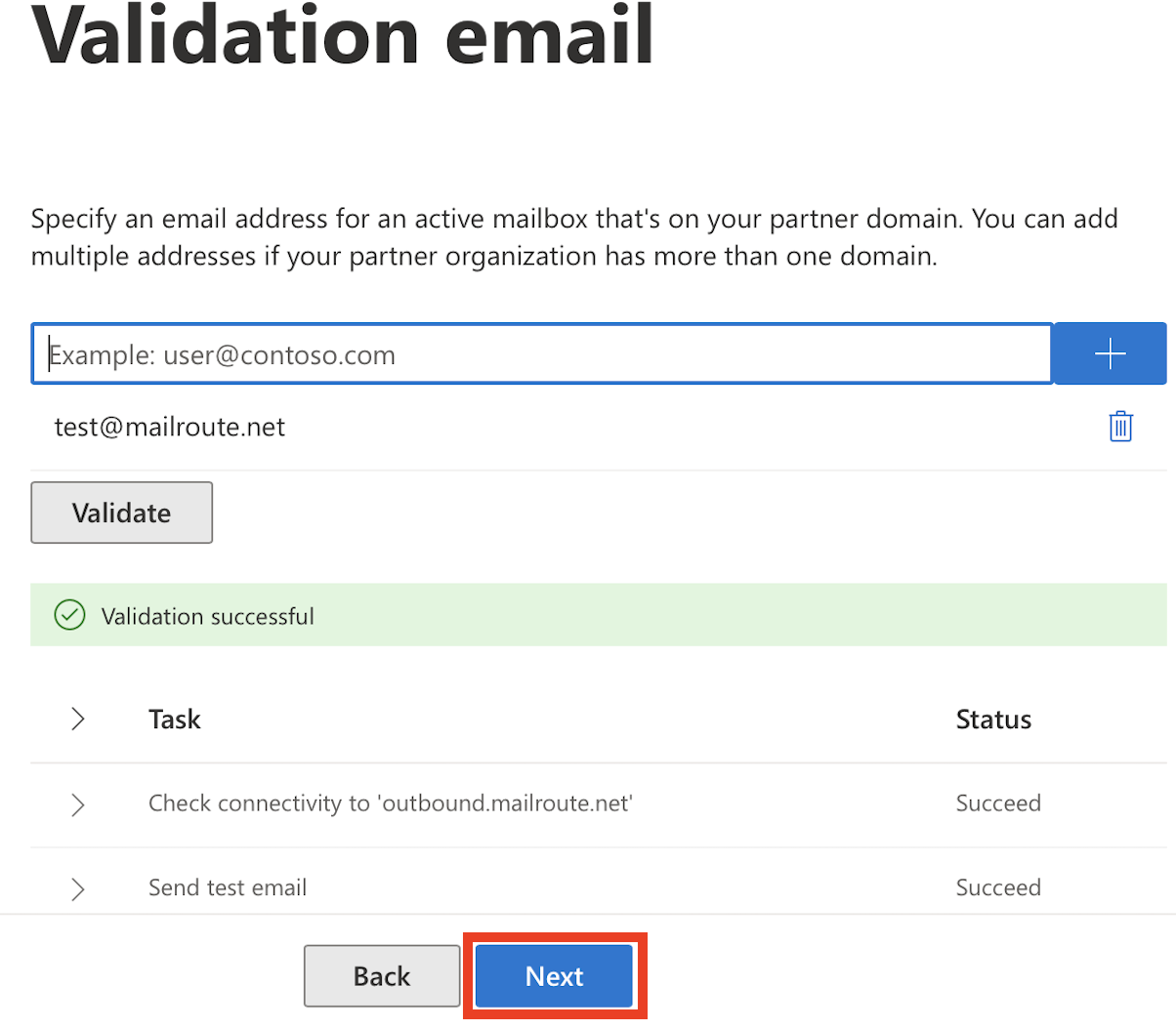Select the Send test email task text
The width and height of the screenshot is (1176, 1029).
[x=228, y=887]
